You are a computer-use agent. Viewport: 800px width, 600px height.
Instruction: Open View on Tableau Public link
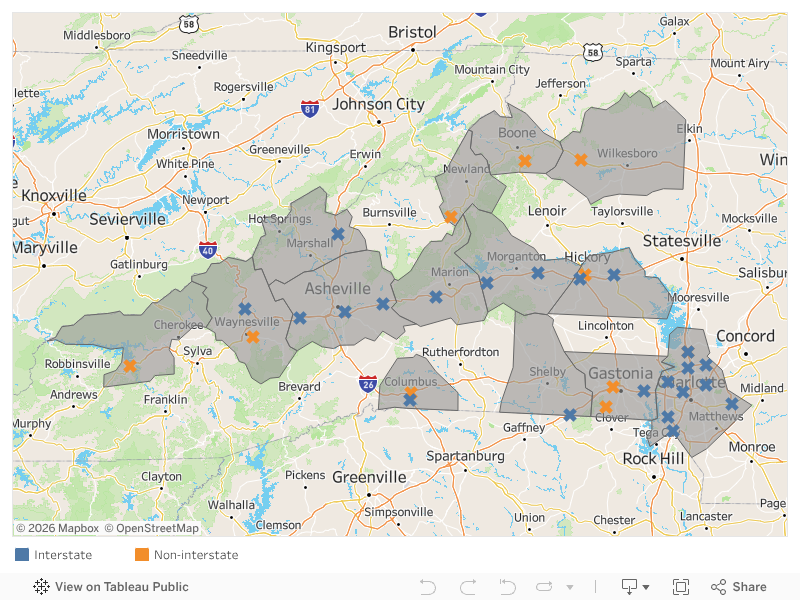pyautogui.click(x=111, y=587)
